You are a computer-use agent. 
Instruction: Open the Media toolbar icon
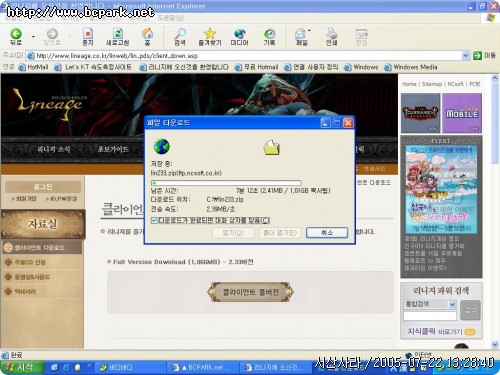pyautogui.click(x=239, y=37)
